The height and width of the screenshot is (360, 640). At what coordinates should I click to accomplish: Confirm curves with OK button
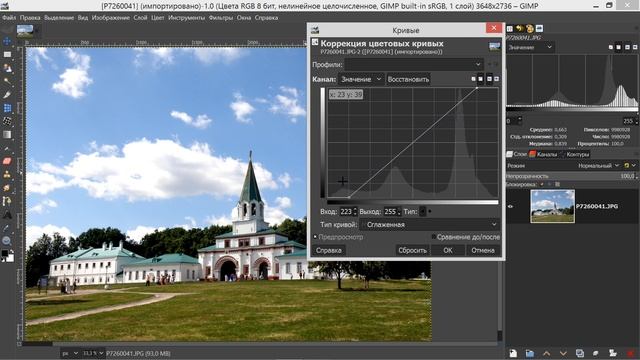448,250
